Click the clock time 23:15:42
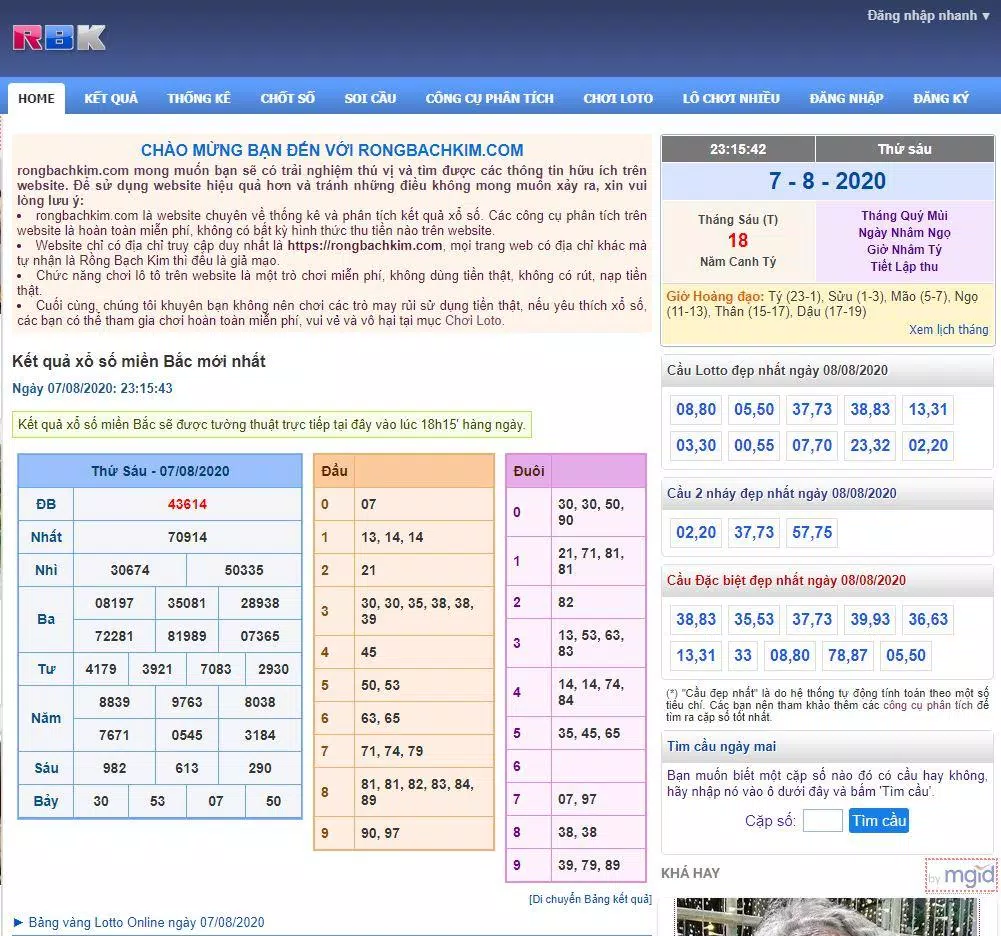Screen dimensions: 1001x936 coord(738,149)
